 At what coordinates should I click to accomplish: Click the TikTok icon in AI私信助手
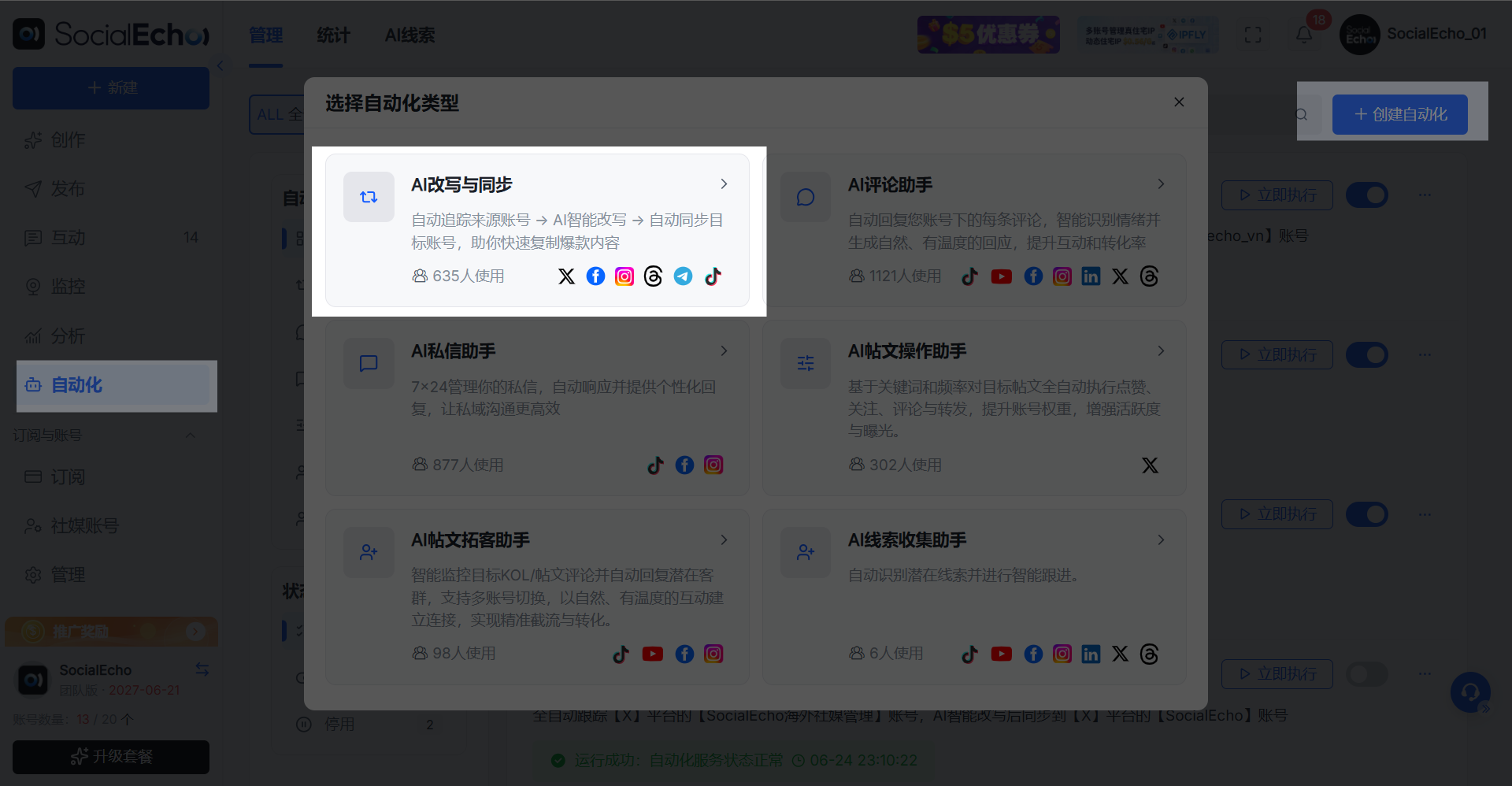(656, 465)
